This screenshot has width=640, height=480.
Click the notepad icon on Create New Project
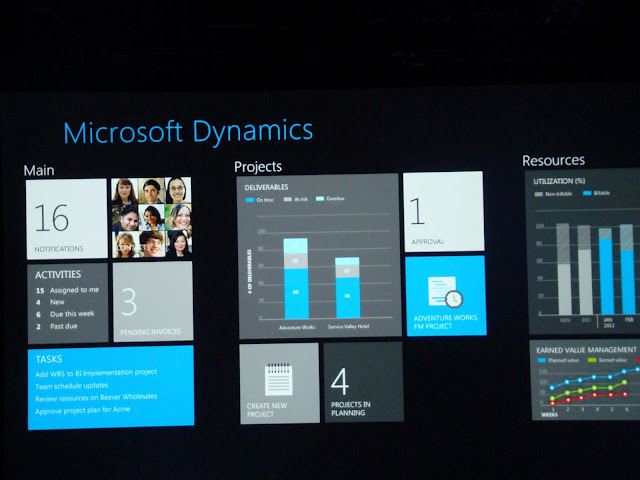[x=278, y=379]
